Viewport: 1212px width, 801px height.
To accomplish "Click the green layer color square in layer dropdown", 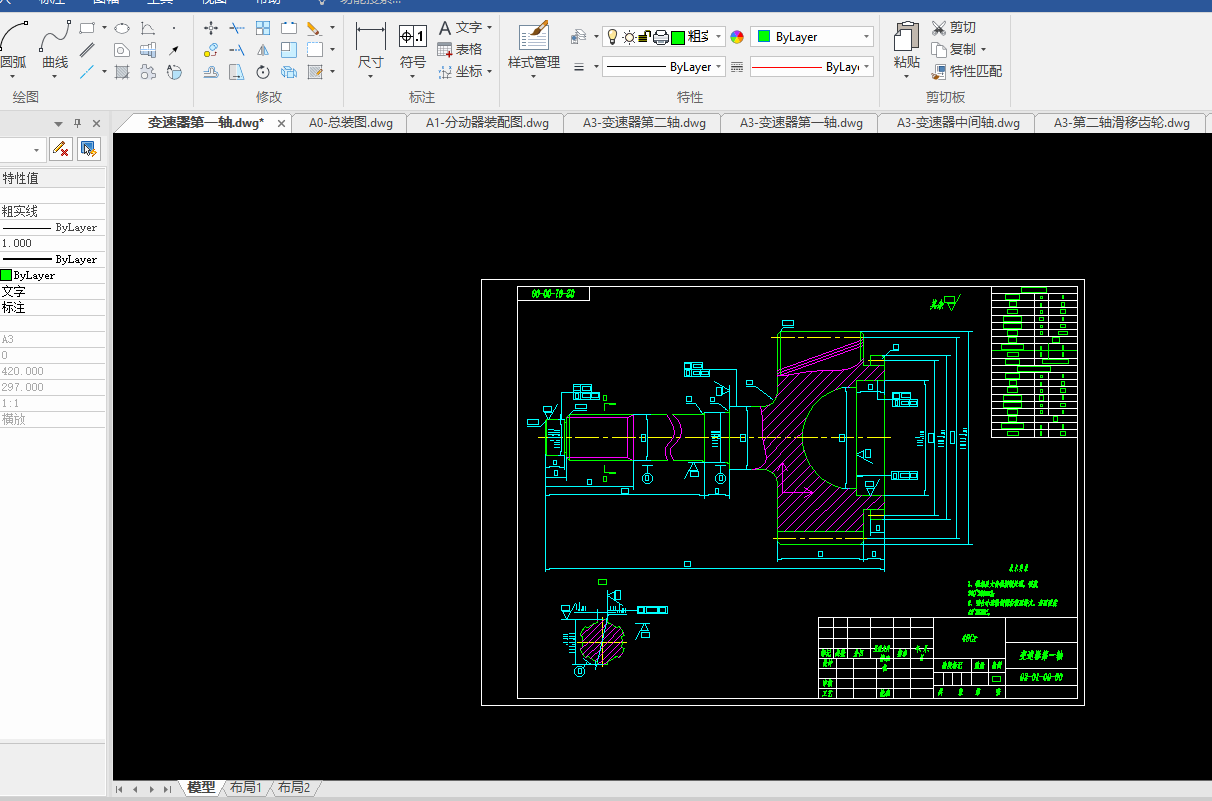I will [678, 37].
